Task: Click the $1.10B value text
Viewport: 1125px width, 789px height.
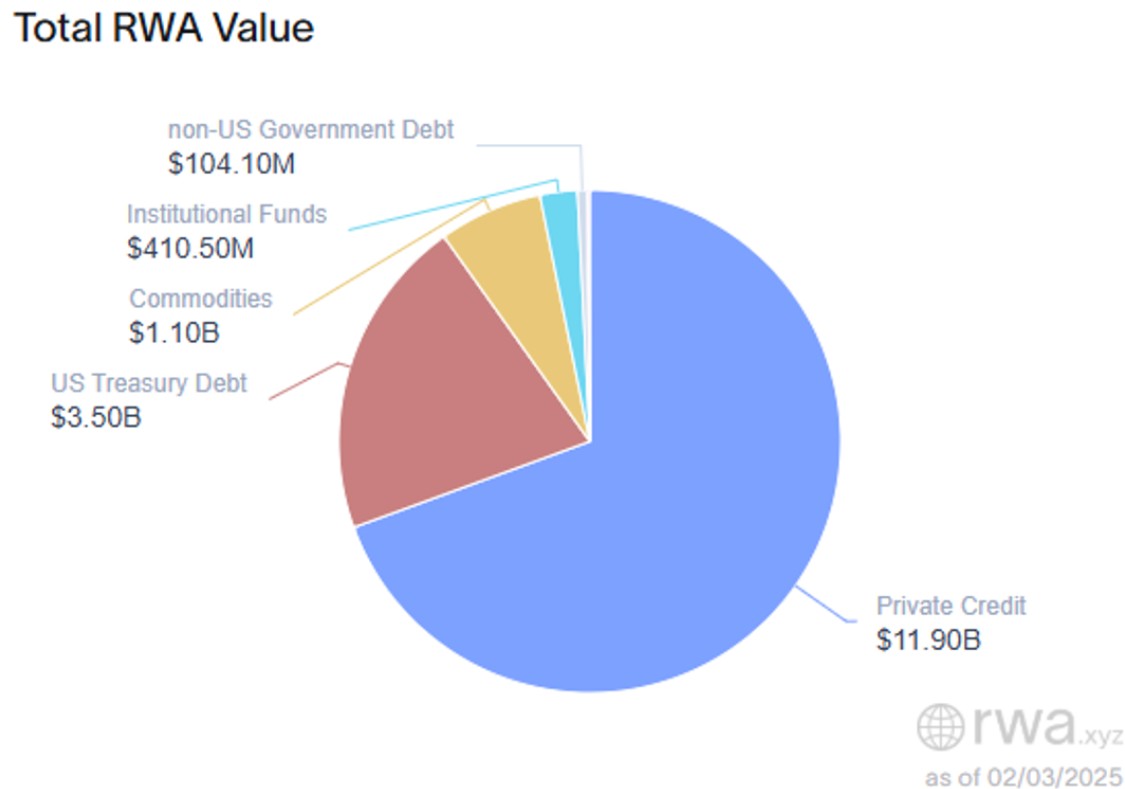Action: 174,333
